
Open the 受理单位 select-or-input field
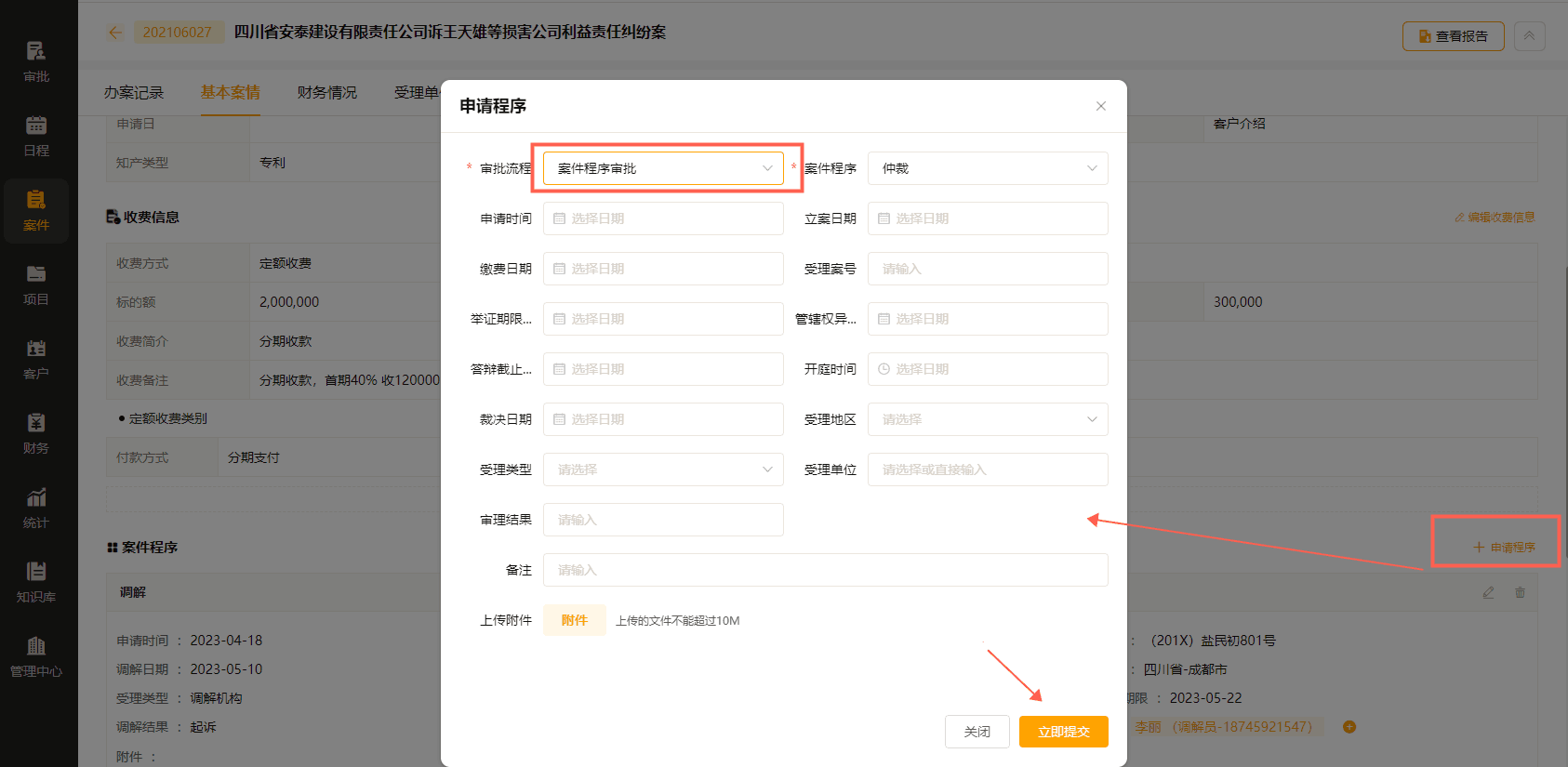[988, 469]
